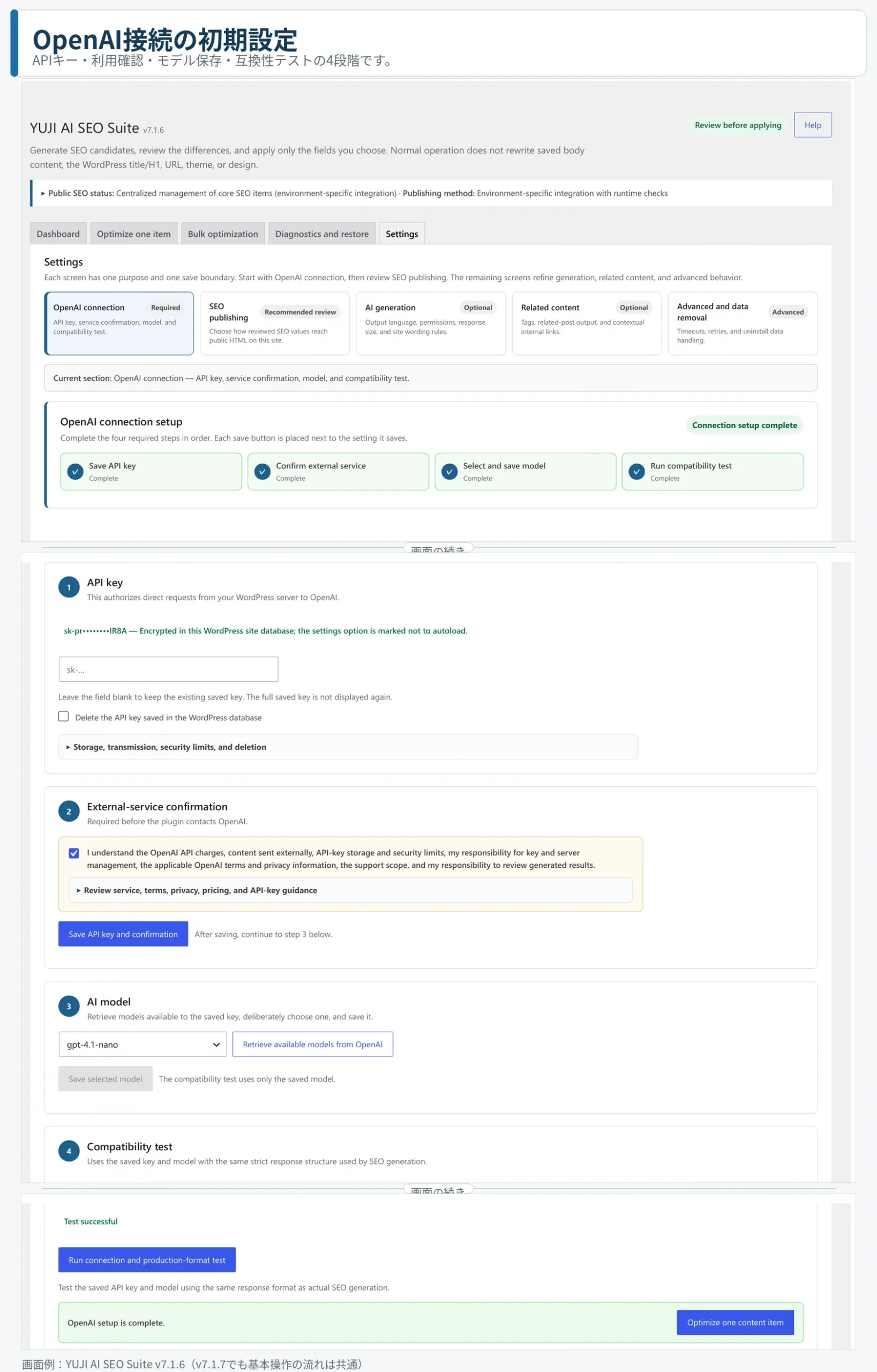Click the Review before applying badge
The height and width of the screenshot is (1372, 877).
click(738, 125)
